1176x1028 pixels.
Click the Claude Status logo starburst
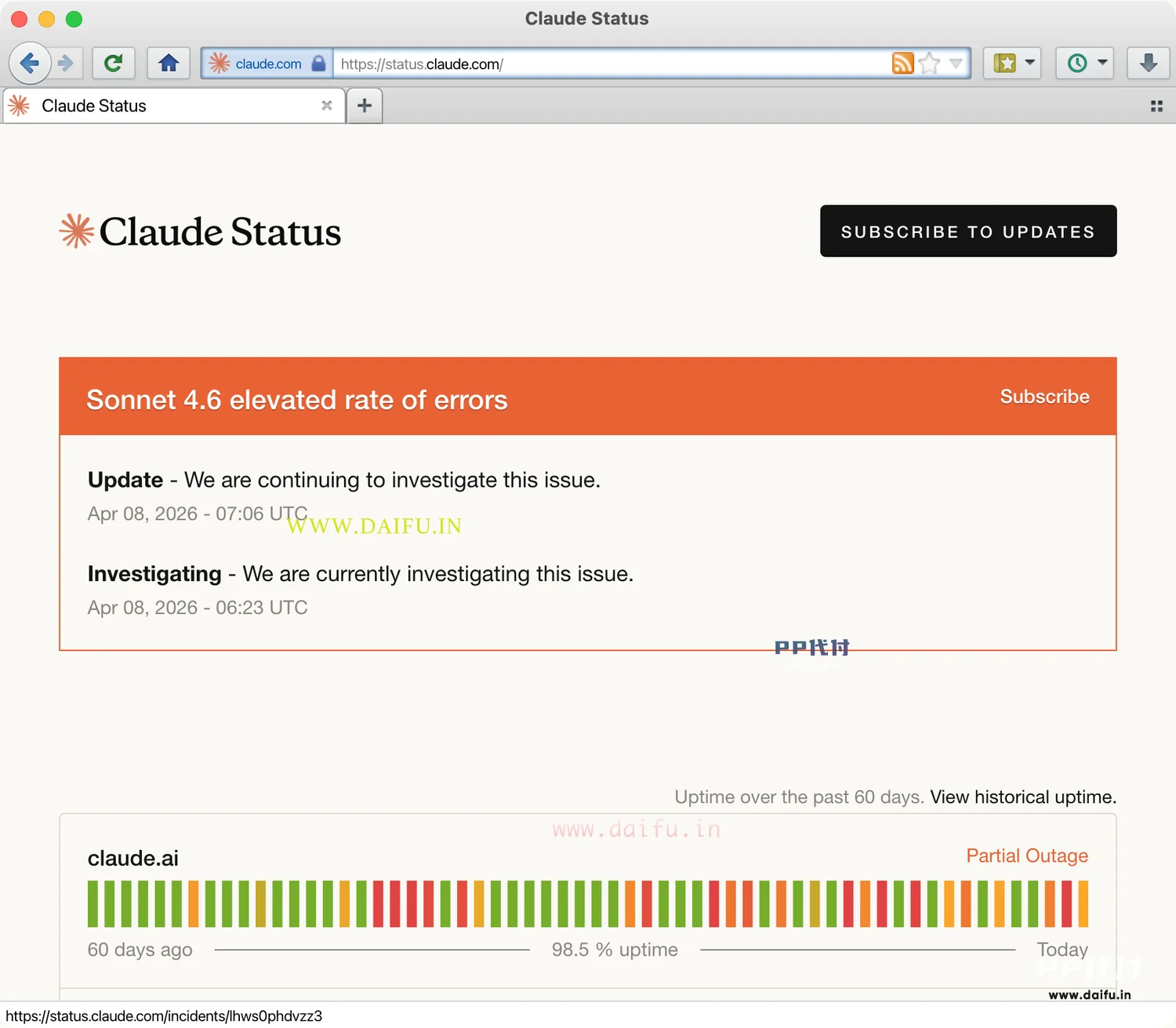coord(77,231)
